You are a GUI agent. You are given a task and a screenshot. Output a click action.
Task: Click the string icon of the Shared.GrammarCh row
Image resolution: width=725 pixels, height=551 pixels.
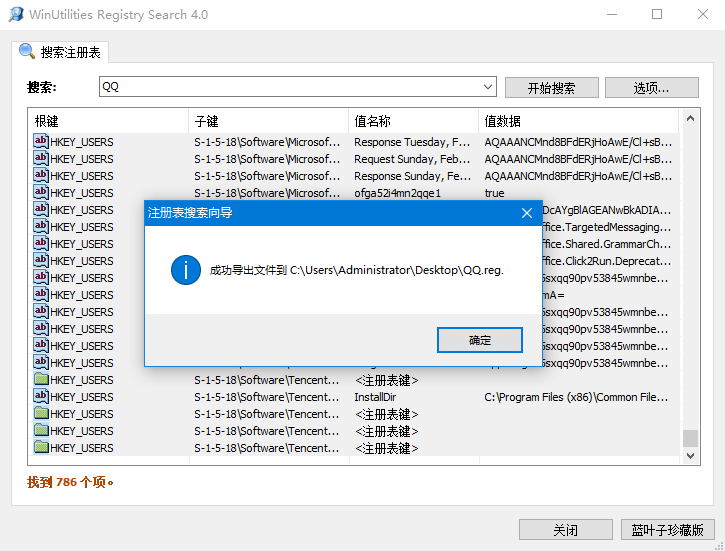click(x=41, y=243)
